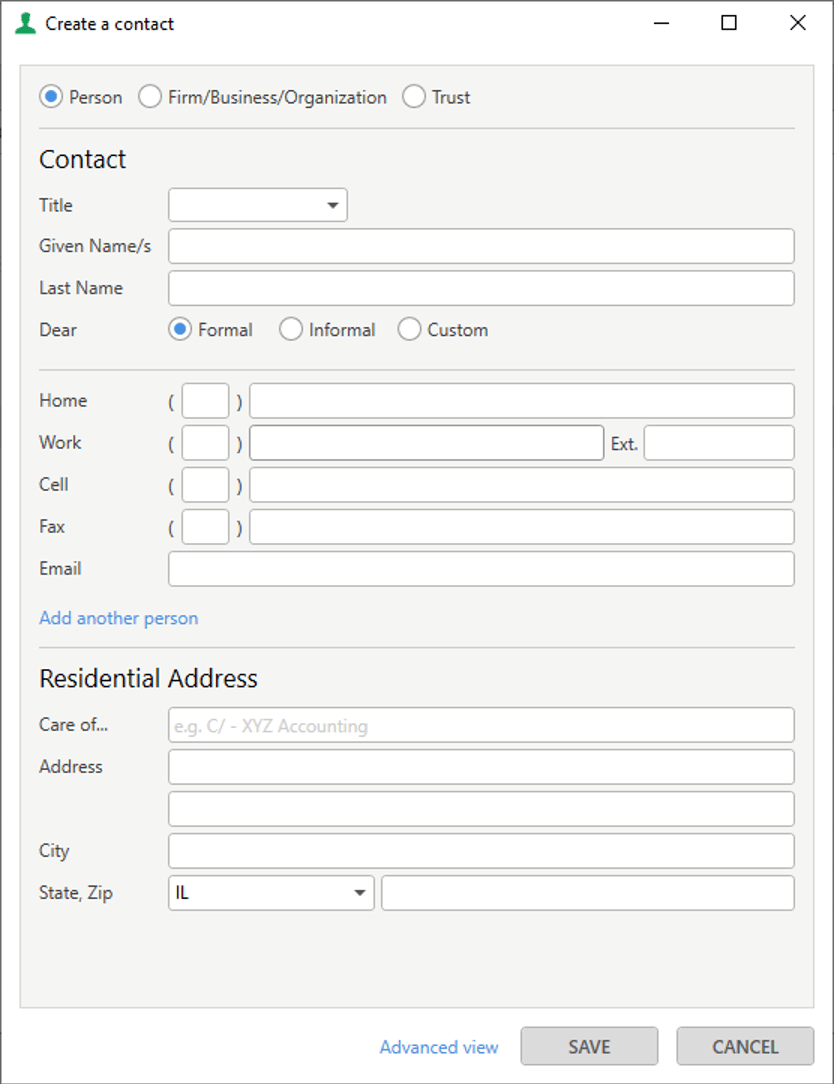Image resolution: width=834 pixels, height=1084 pixels.
Task: Click the SAVE button
Action: tap(589, 1047)
